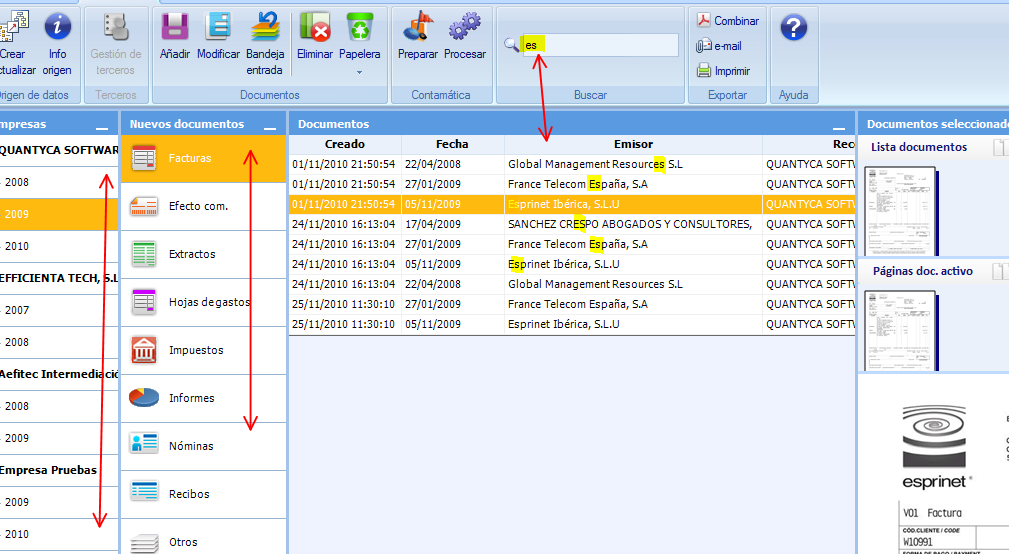Screen dimensions: 1009x554
Task: Select EFFICIENTA TECH company node
Action: tap(59, 279)
